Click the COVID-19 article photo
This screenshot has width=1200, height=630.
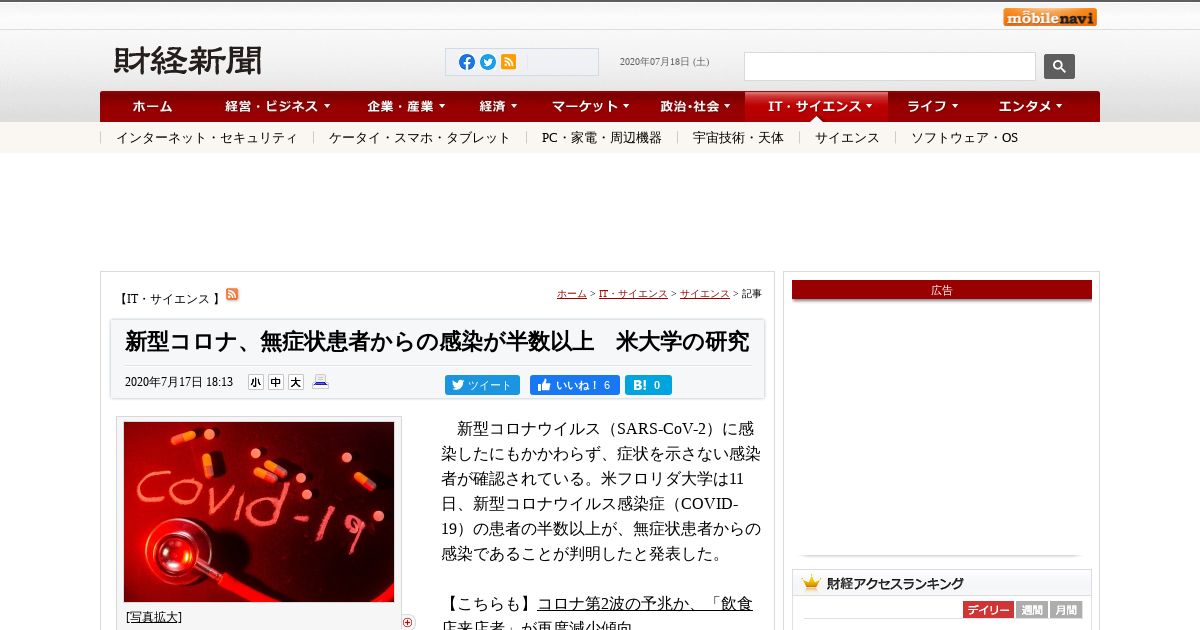tap(259, 512)
